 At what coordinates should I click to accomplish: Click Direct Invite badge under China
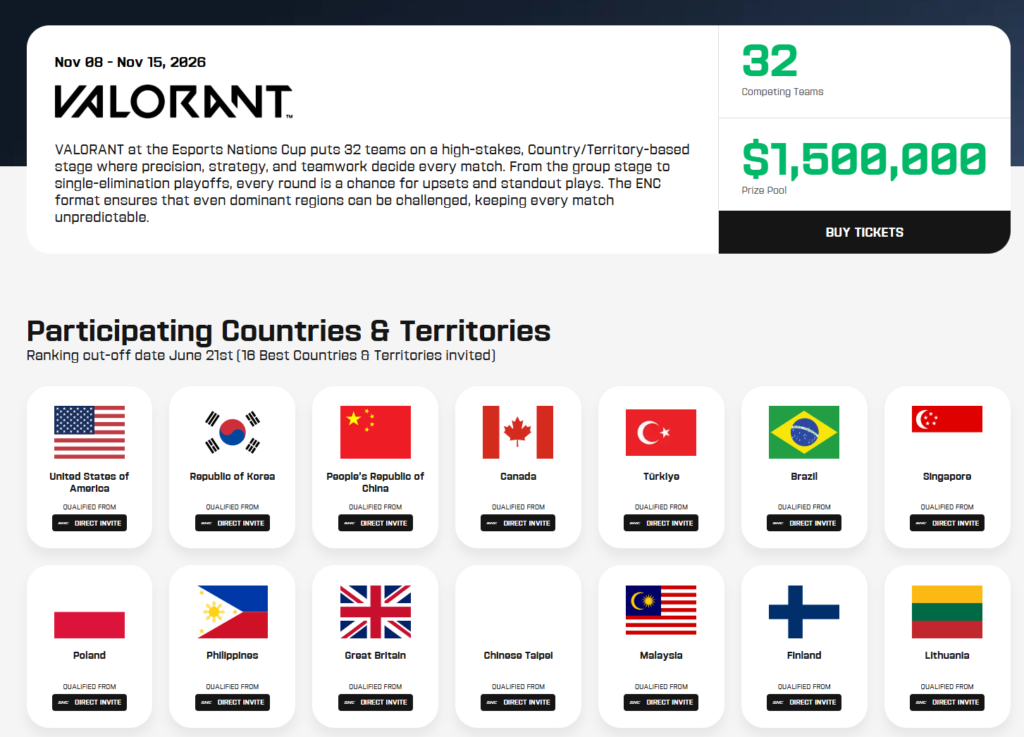coord(376,523)
